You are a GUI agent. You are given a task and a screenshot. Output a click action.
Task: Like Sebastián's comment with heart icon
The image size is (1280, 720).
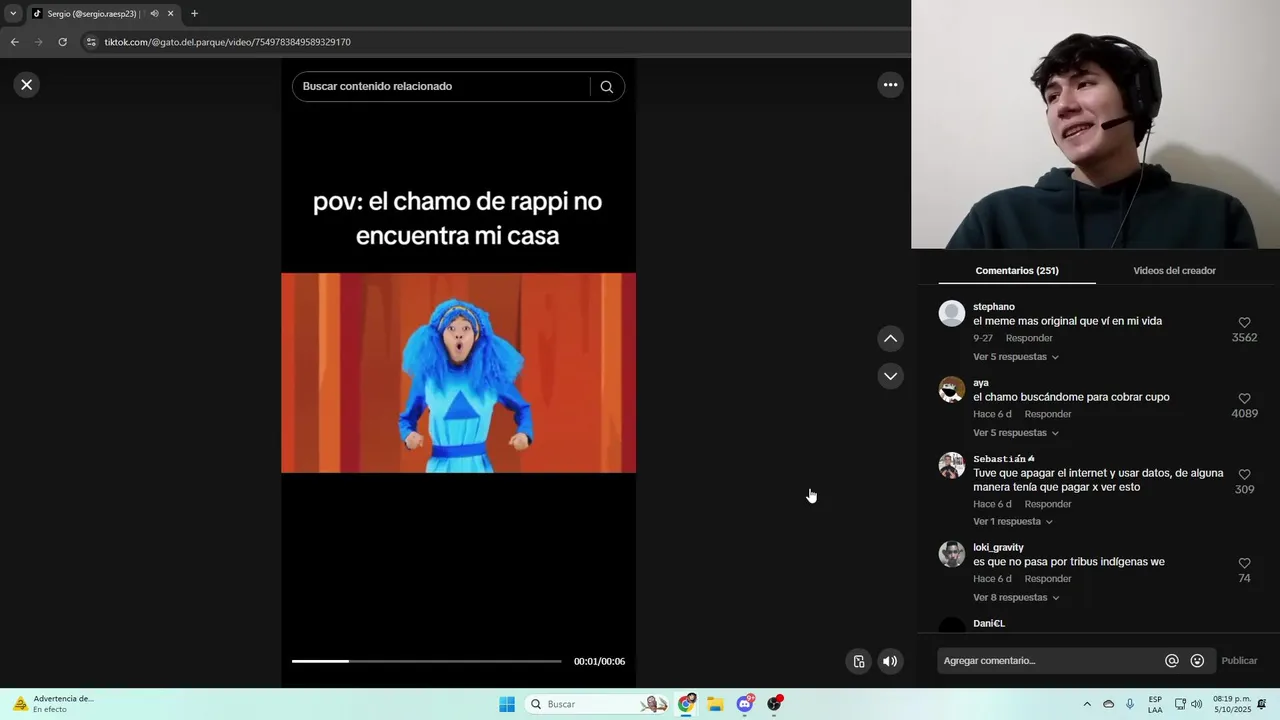pyautogui.click(x=1244, y=475)
